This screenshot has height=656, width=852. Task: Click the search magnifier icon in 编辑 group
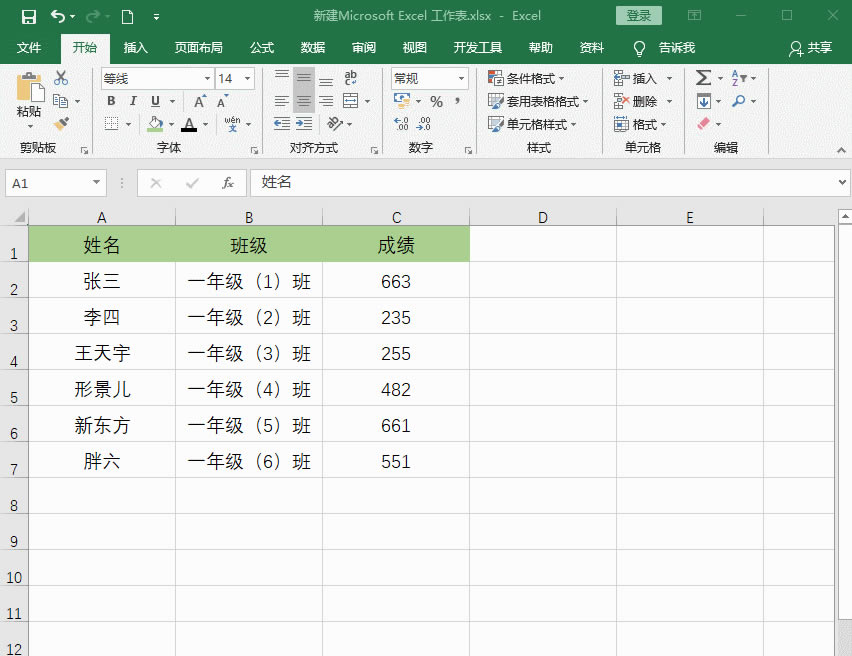(x=737, y=101)
